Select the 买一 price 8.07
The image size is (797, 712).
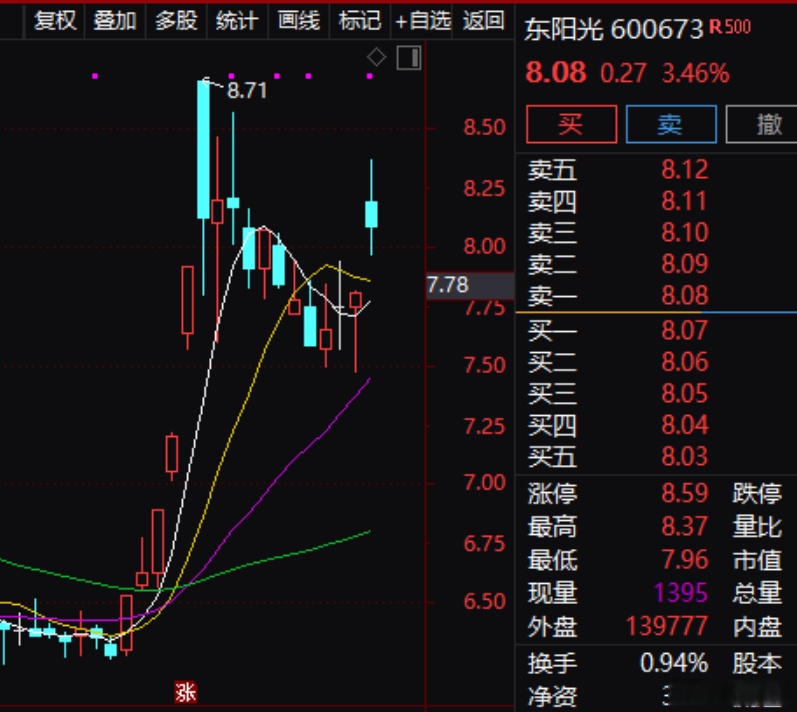click(685, 330)
